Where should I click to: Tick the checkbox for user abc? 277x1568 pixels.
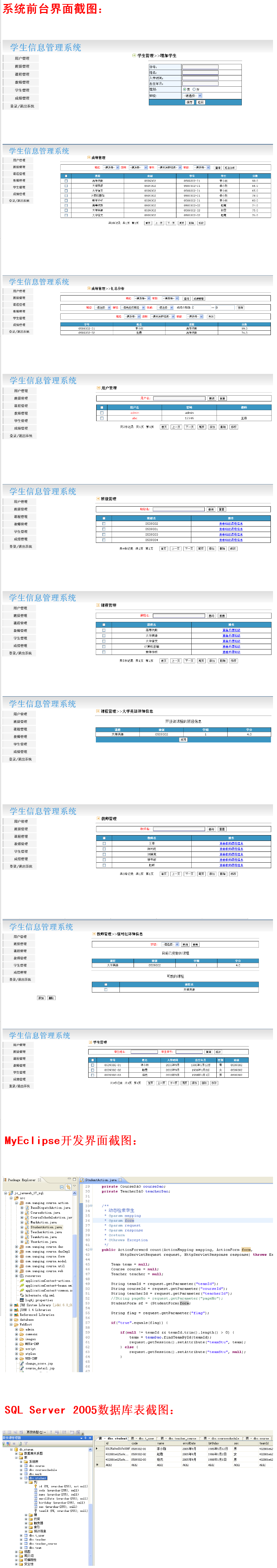point(102,418)
